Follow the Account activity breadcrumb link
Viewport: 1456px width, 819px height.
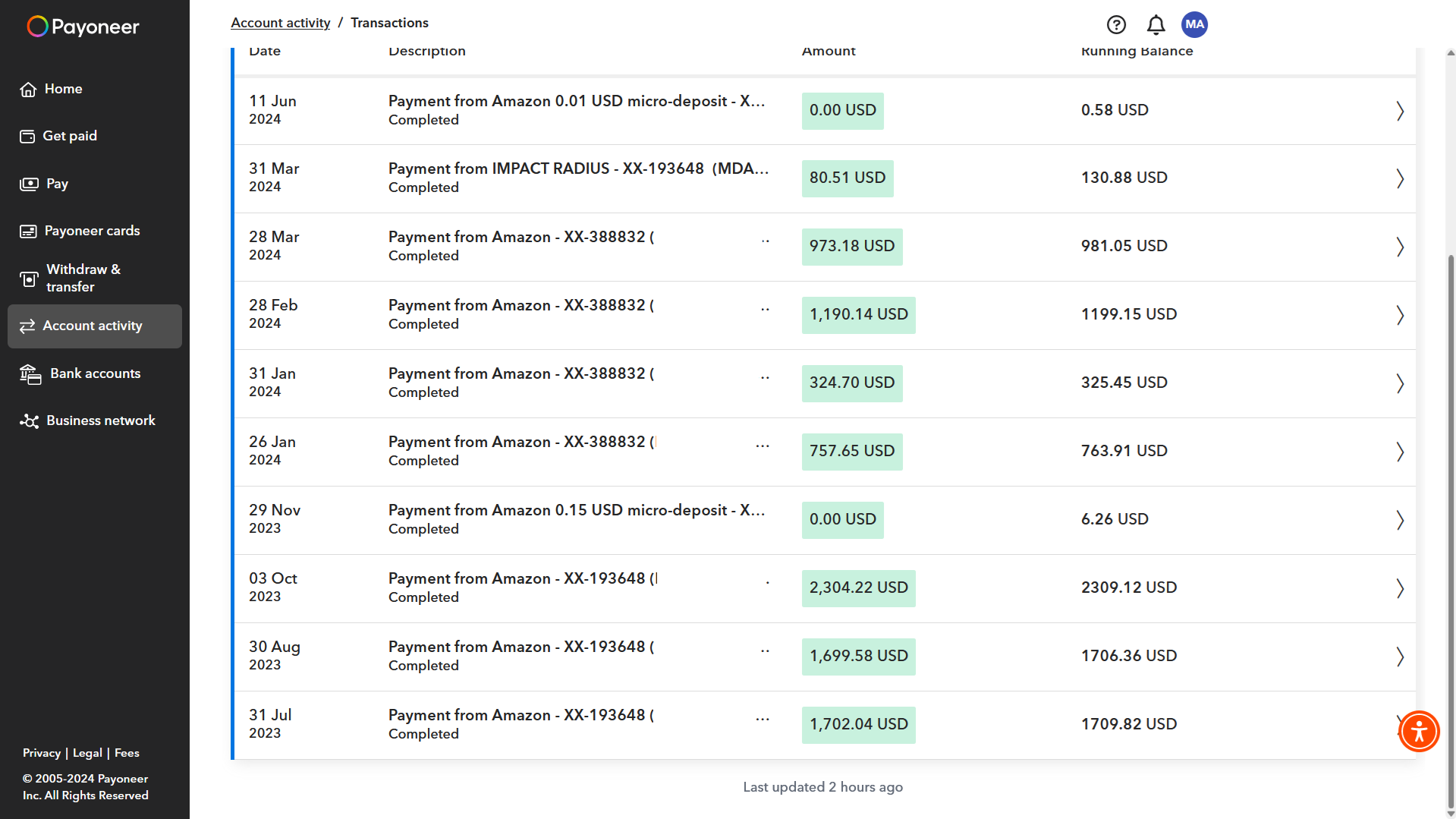pyautogui.click(x=280, y=23)
